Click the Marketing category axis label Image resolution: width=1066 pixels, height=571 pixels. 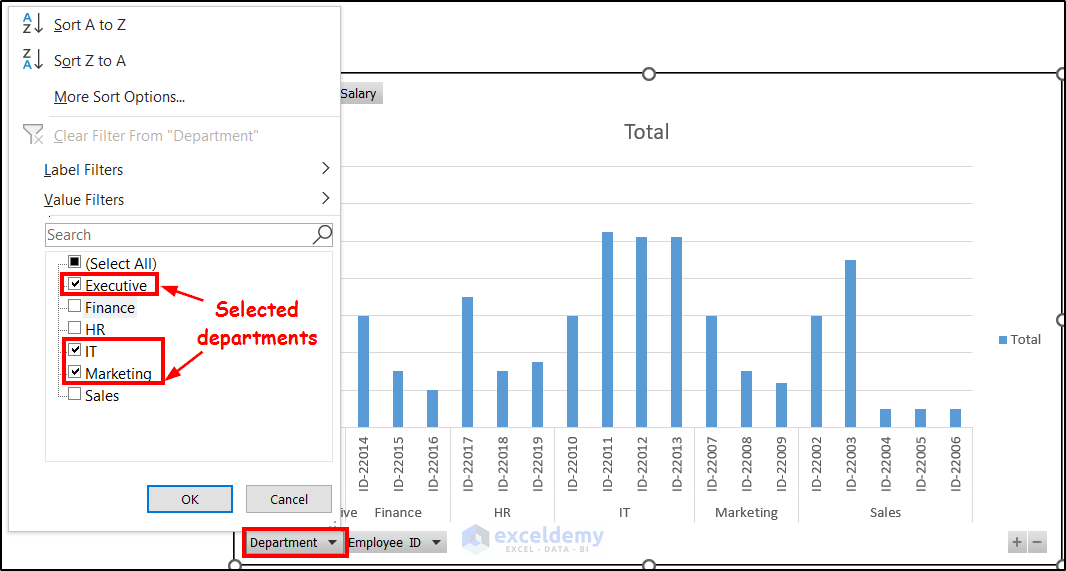746,513
